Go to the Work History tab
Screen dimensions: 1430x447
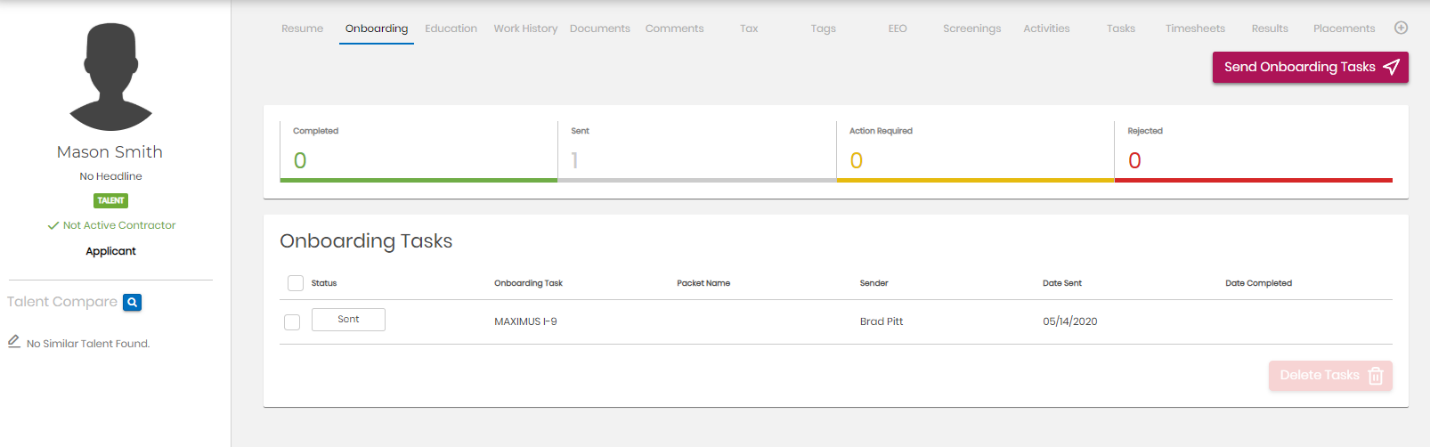click(x=525, y=28)
